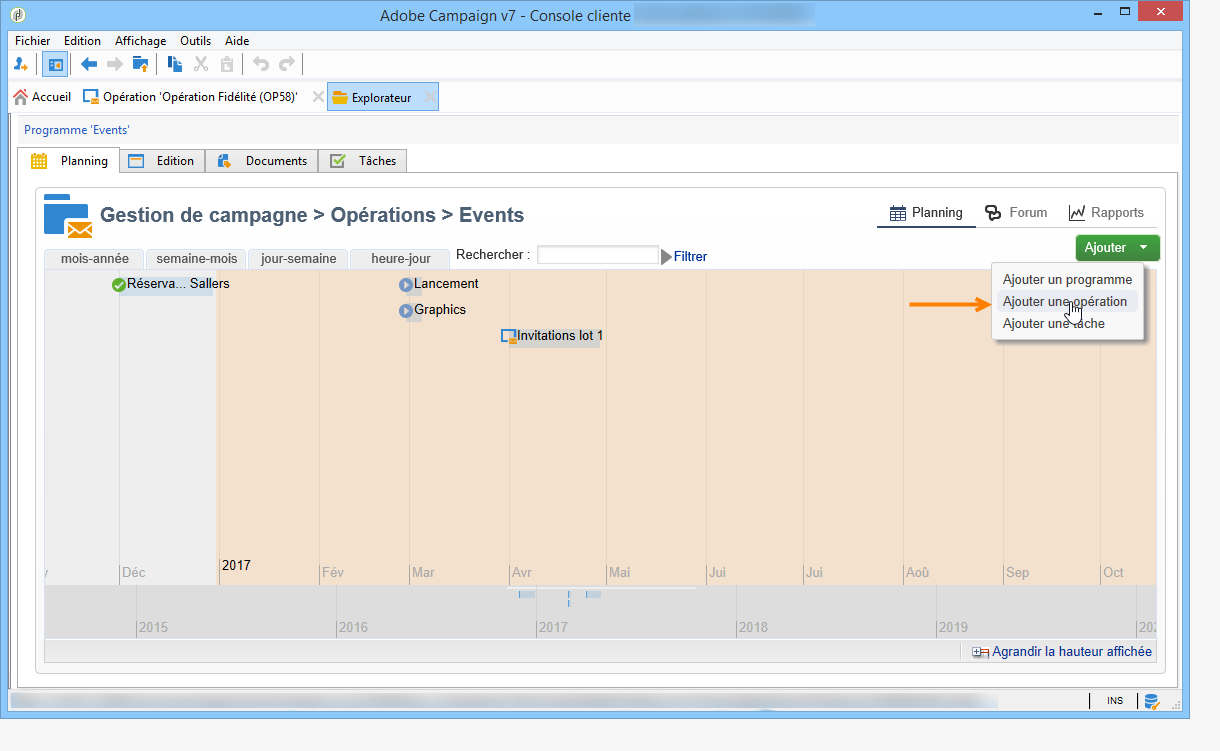
Task: Click 2018 on the overview timeline strip
Action: pyautogui.click(x=753, y=627)
